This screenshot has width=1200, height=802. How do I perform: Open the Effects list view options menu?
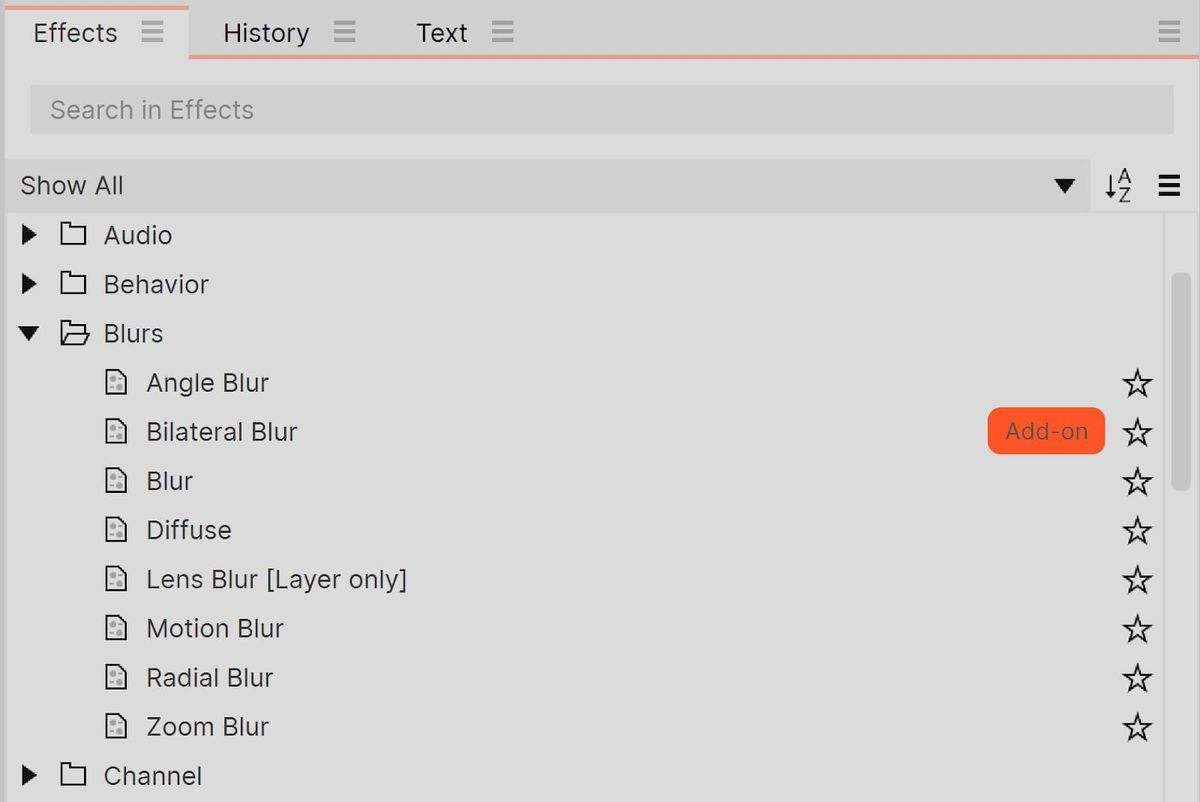pos(1169,186)
